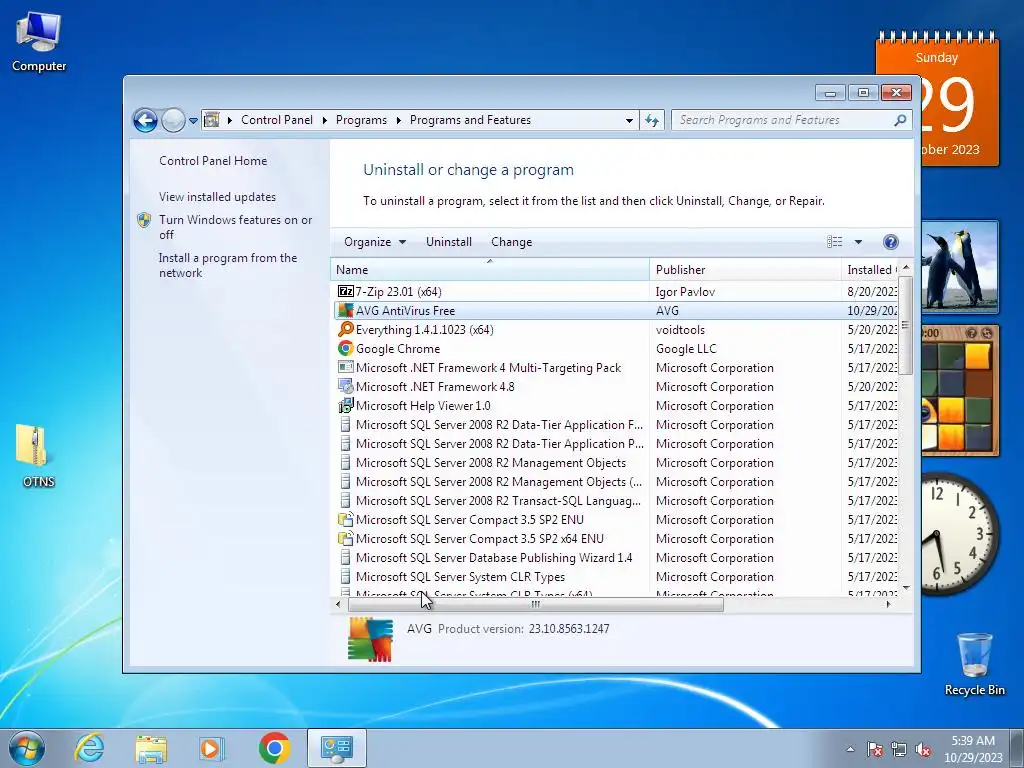Viewport: 1024px width, 768px height.
Task: Open the address bar history dropdown
Action: (x=629, y=120)
